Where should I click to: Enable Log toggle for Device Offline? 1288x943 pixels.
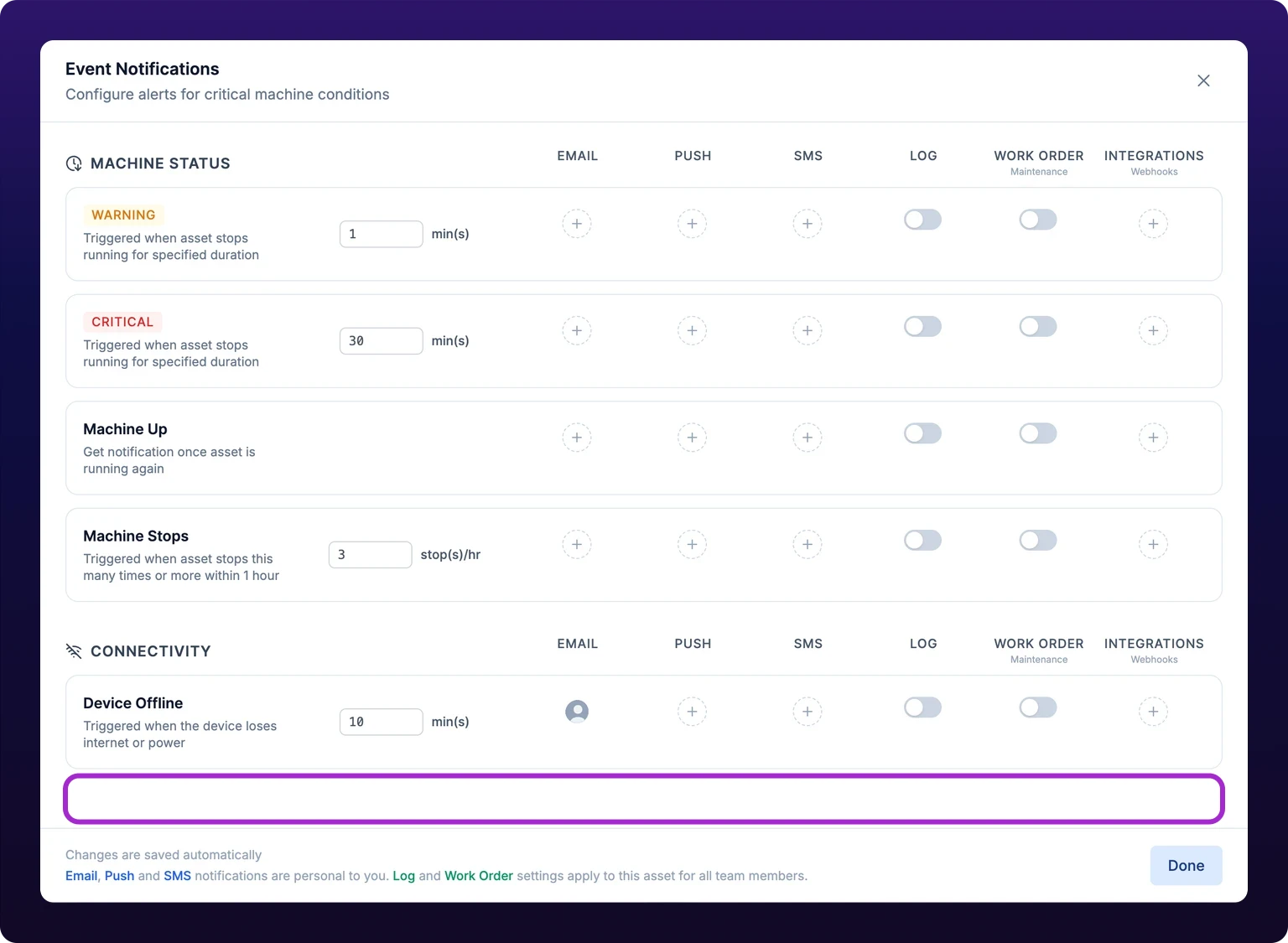(x=922, y=707)
